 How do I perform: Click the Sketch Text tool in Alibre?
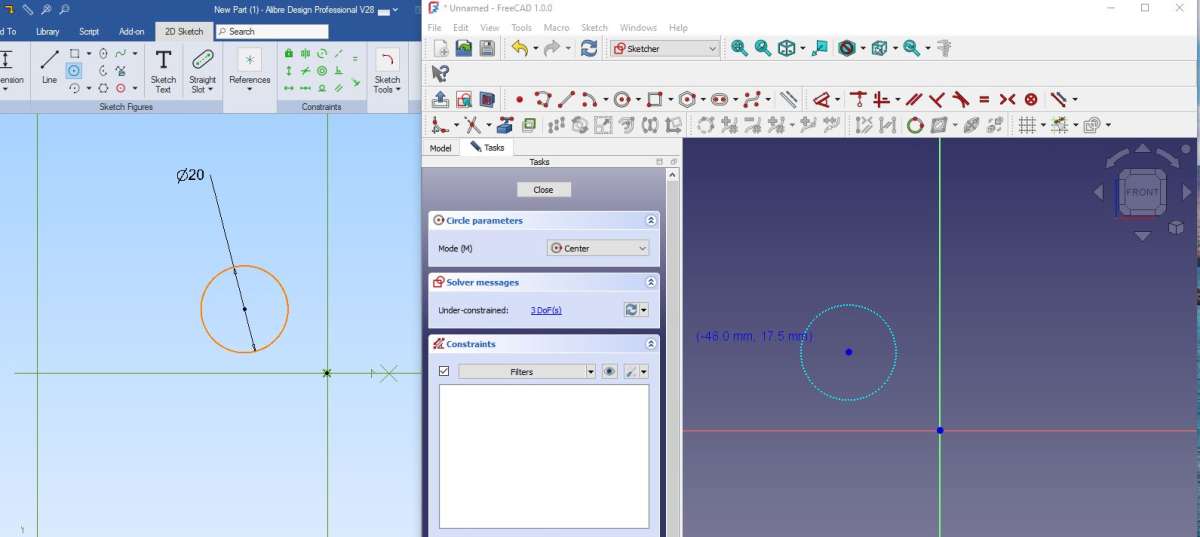(163, 70)
